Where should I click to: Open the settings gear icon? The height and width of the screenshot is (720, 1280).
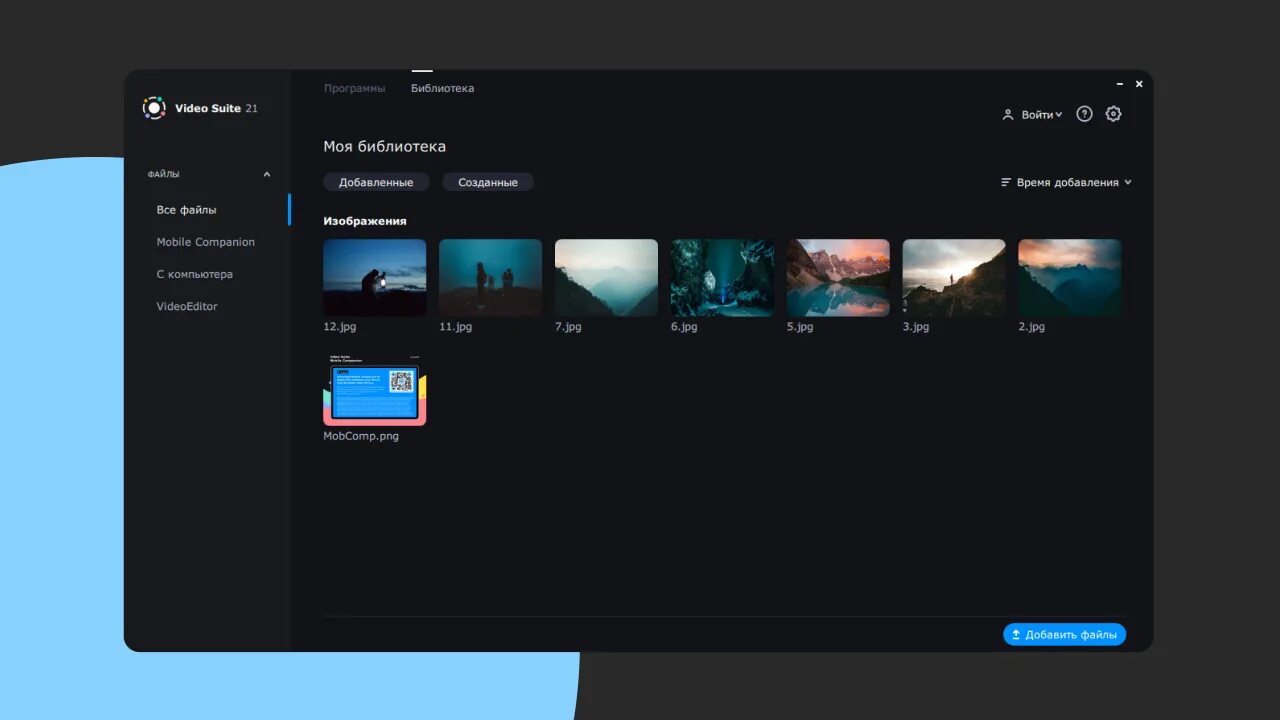[x=1113, y=114]
